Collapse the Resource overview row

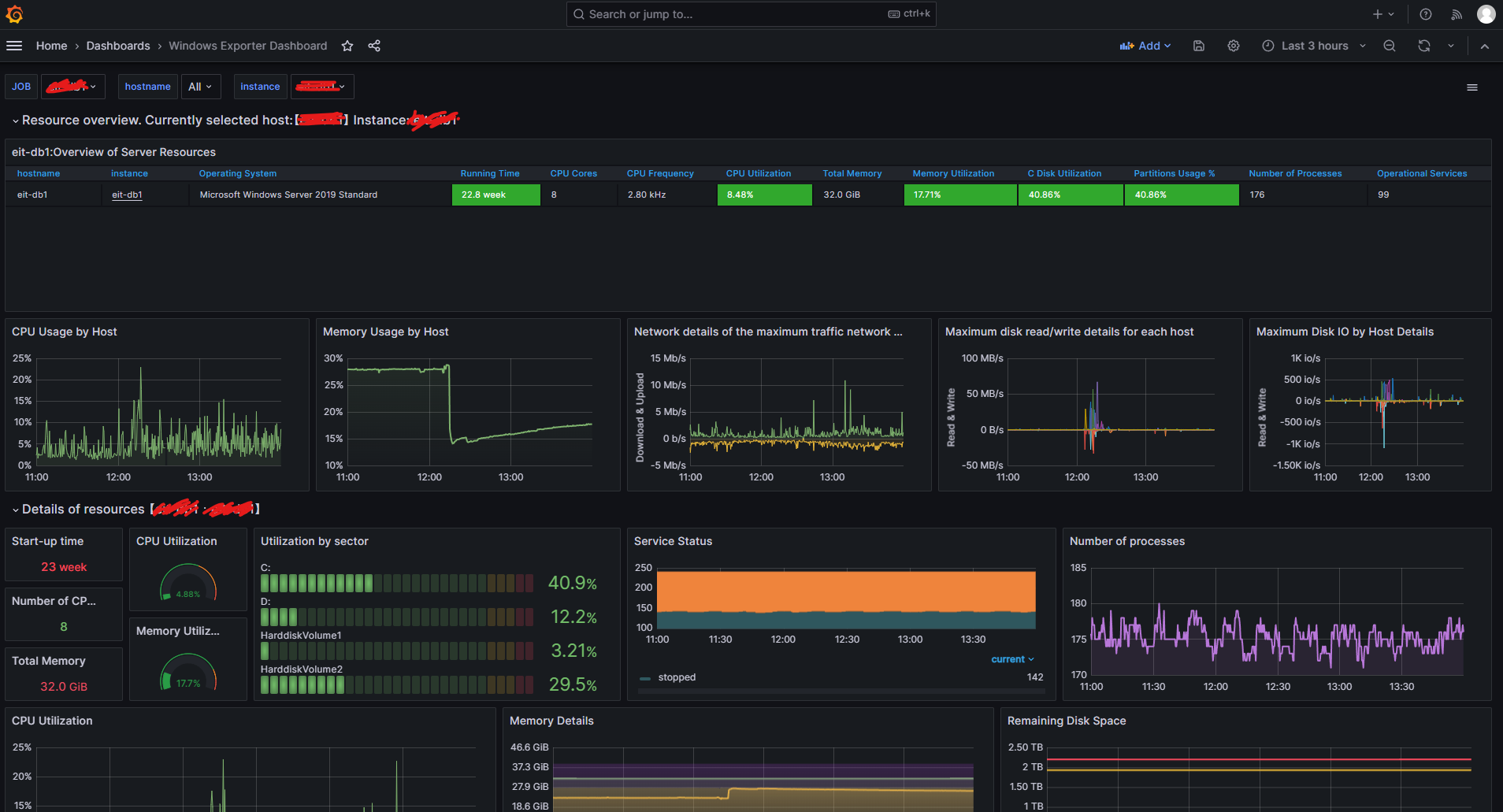15,121
